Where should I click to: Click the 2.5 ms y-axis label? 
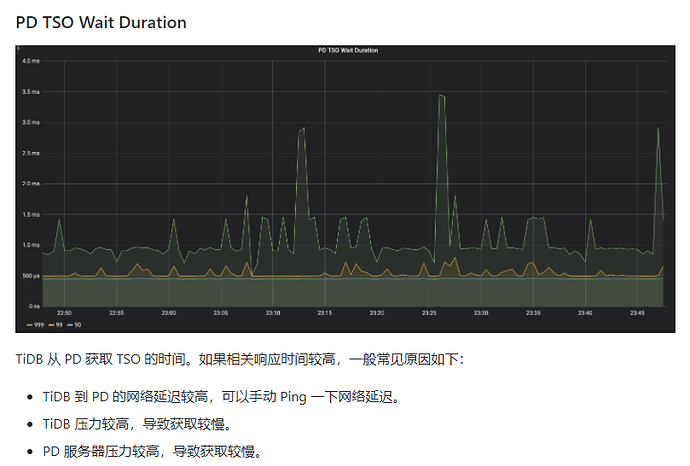(x=31, y=153)
